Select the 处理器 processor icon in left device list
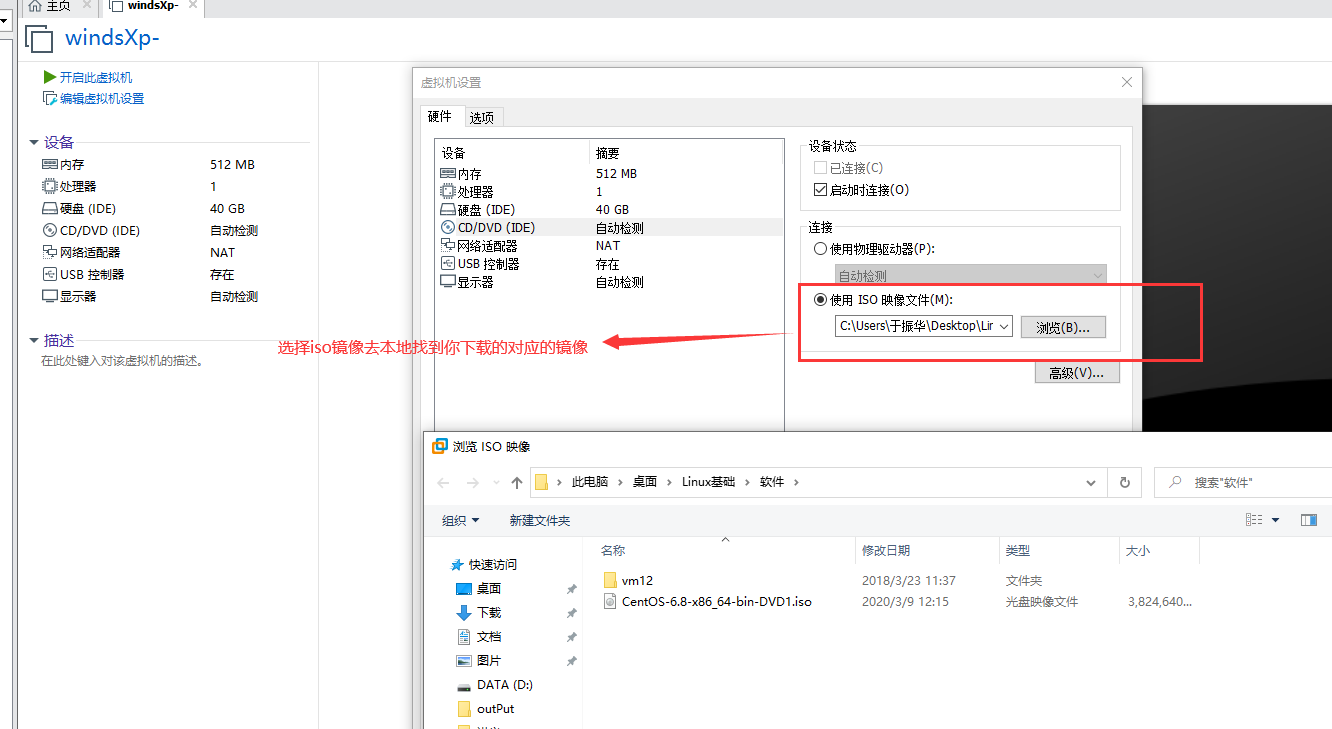1332x729 pixels. (x=50, y=186)
